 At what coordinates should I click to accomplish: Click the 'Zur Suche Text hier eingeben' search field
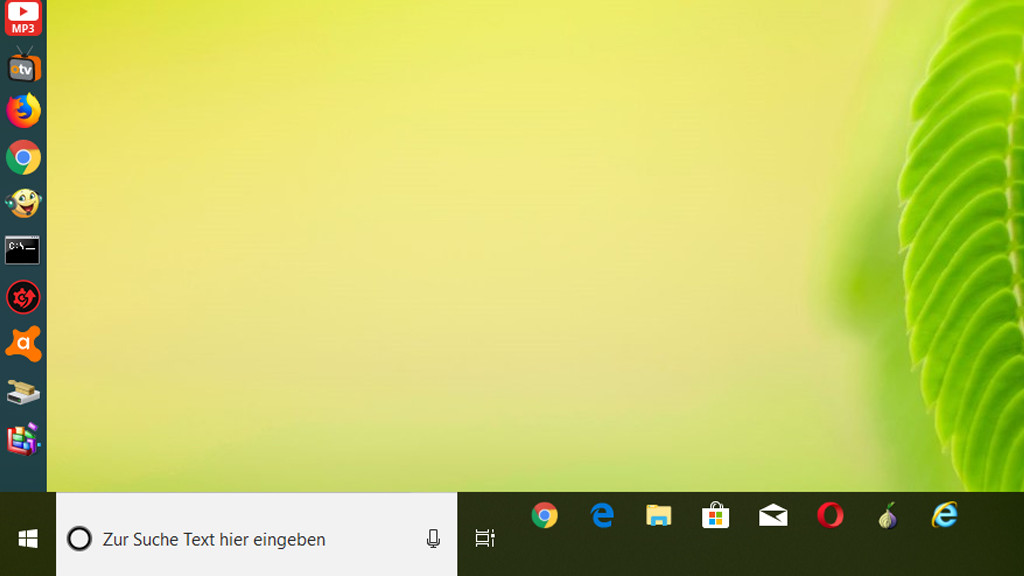[213, 539]
